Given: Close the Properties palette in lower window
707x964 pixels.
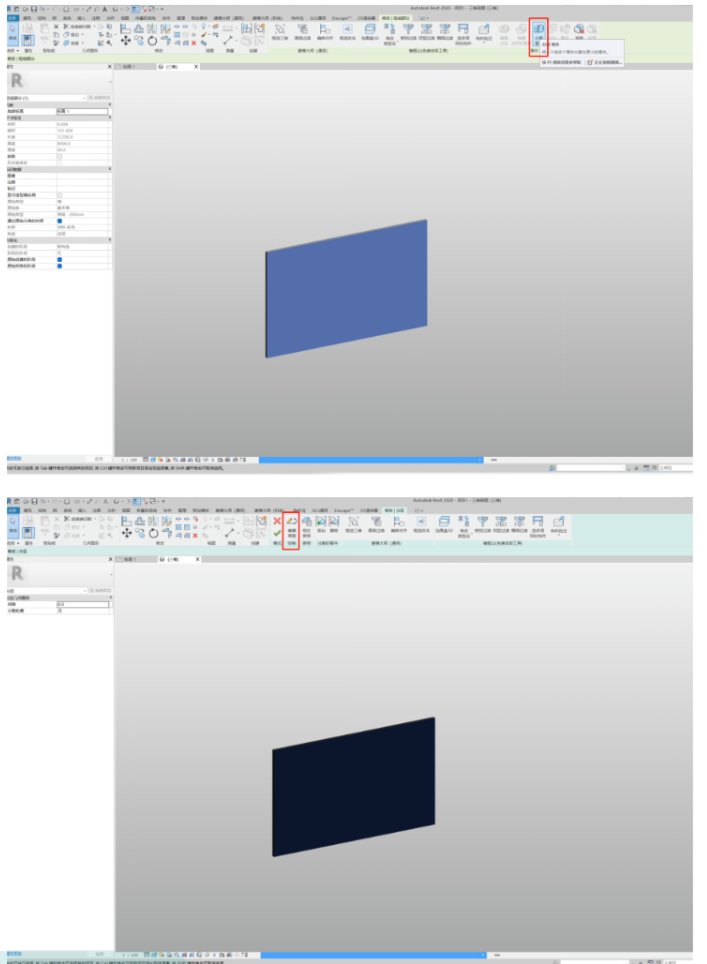Looking at the screenshot, I should pyautogui.click(x=111, y=559).
